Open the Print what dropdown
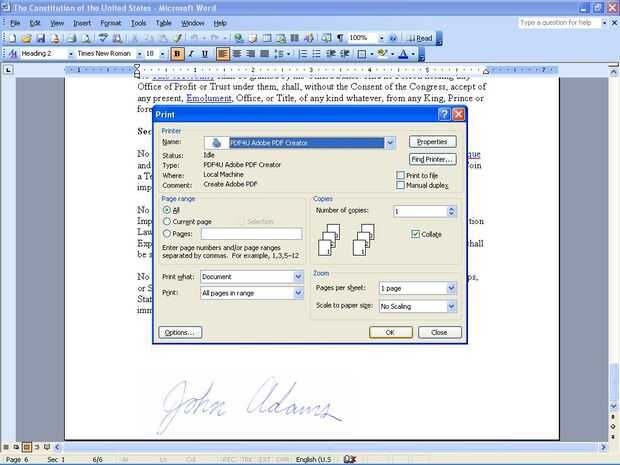The image size is (620, 465). (298, 277)
